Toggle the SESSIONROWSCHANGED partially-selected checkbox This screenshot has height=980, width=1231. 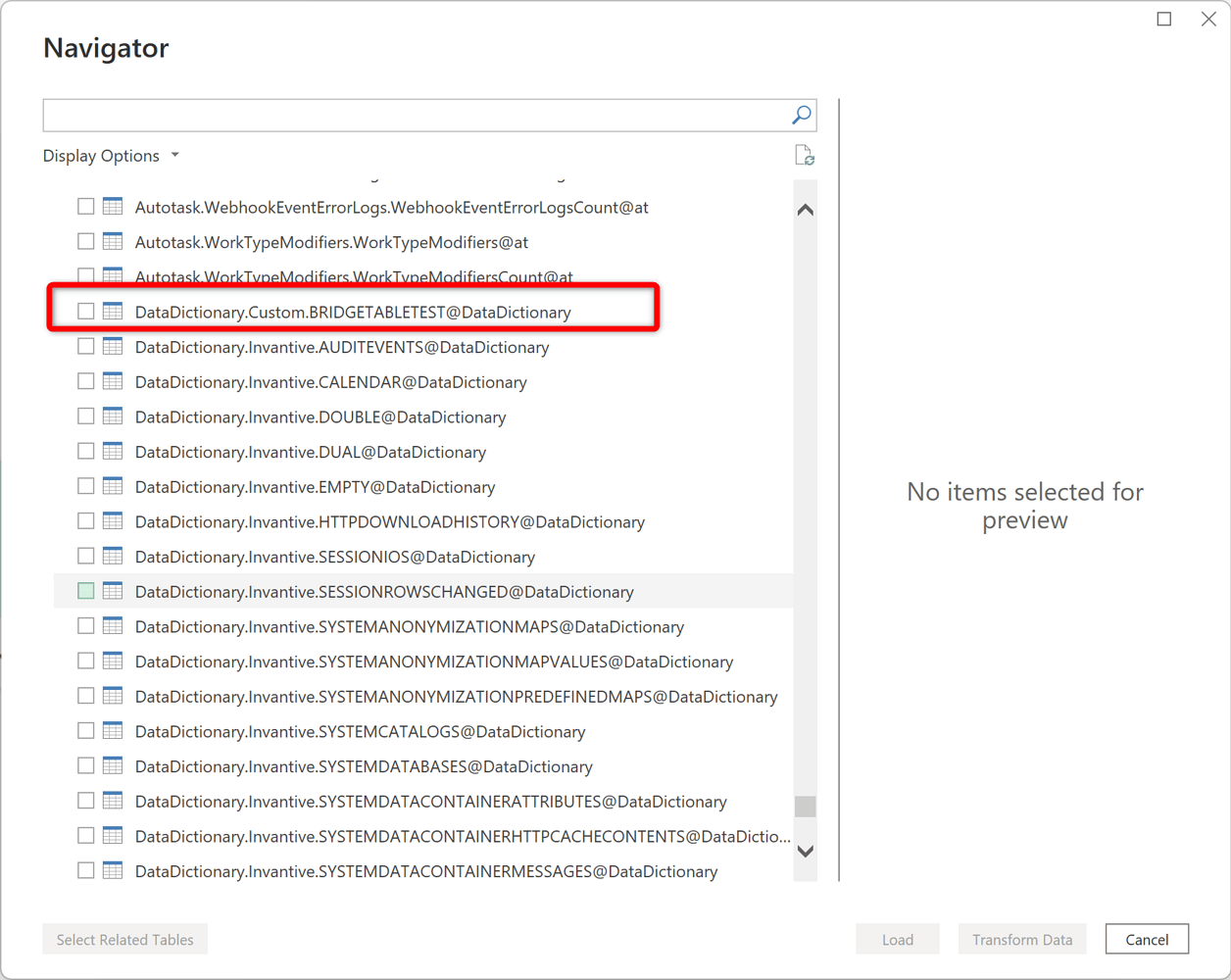coord(85,591)
